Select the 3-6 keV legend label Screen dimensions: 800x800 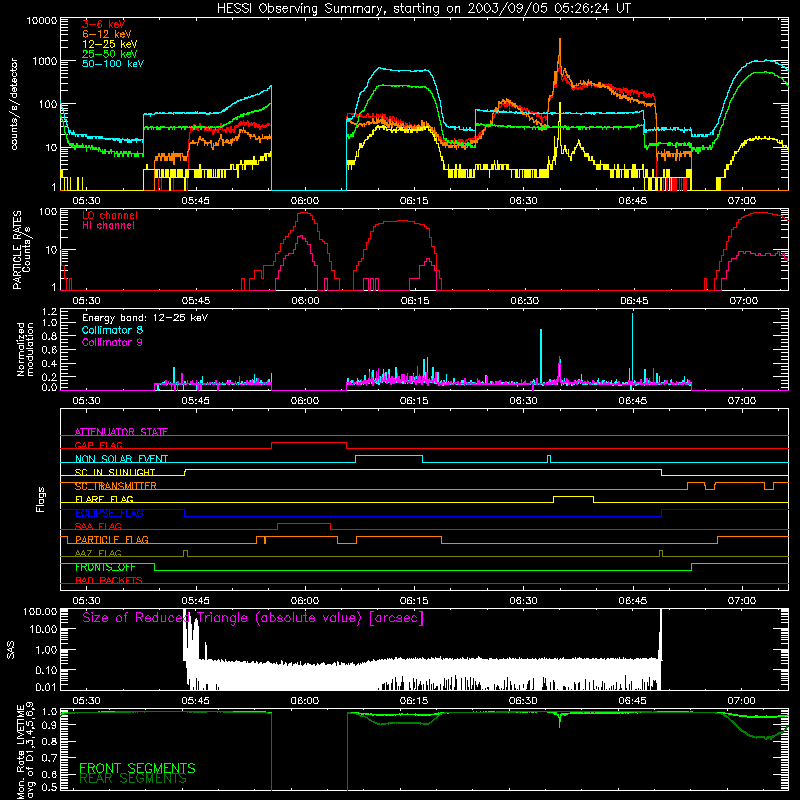click(103, 24)
